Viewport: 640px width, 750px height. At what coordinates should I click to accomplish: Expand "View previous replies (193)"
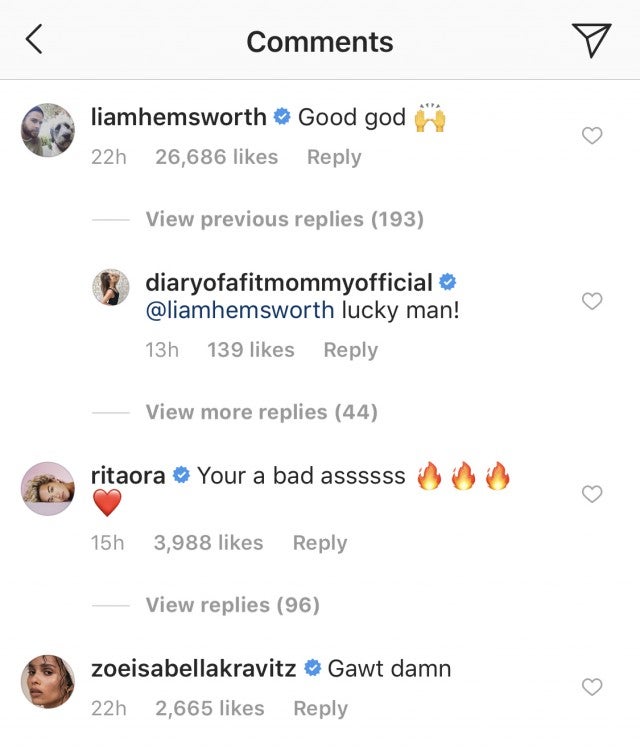tap(284, 219)
